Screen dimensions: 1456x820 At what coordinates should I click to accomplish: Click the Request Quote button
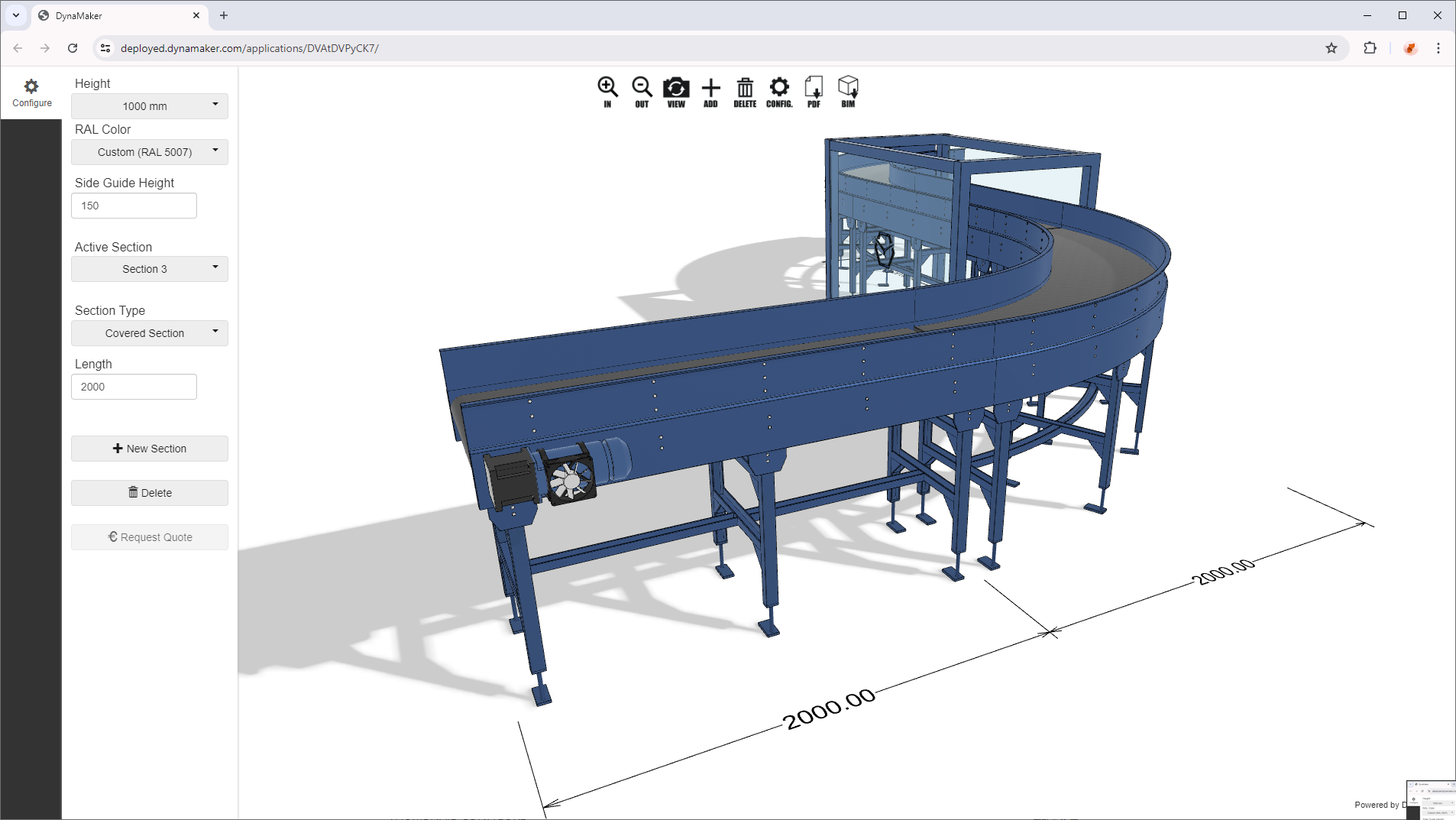point(150,537)
